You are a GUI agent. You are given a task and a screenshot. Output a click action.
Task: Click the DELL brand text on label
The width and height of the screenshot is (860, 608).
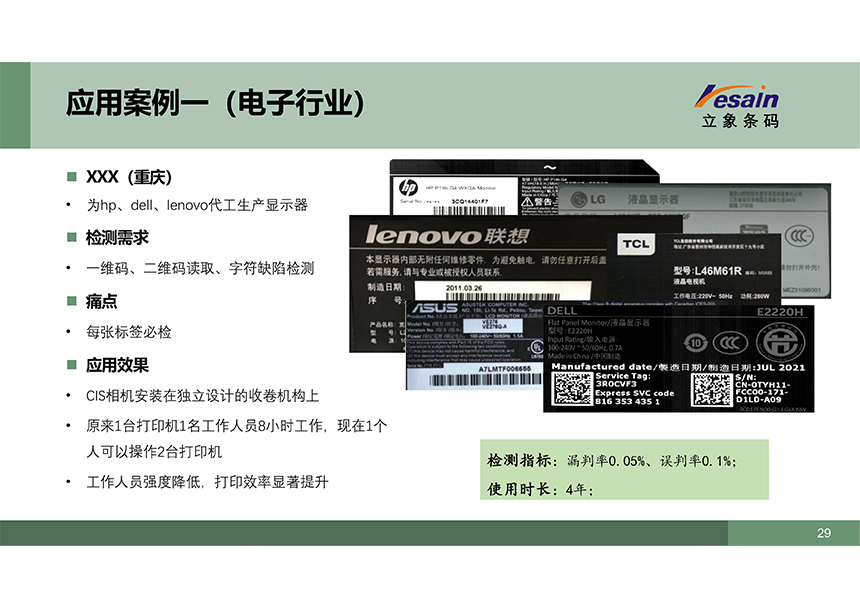(x=562, y=311)
